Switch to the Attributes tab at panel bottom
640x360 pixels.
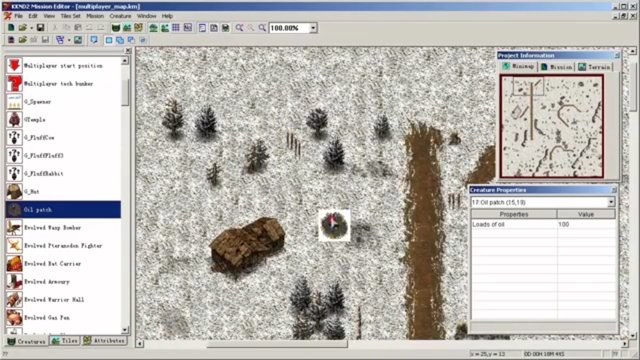[104, 340]
